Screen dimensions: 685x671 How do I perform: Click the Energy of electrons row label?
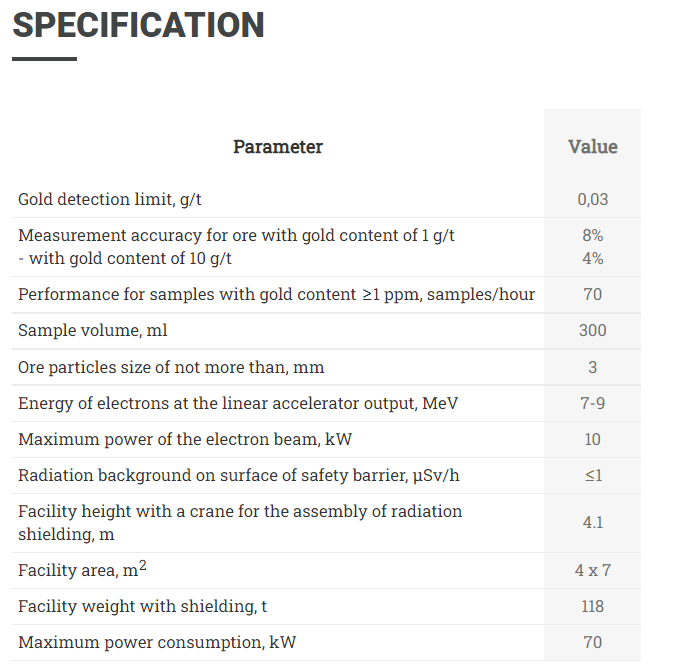[x=238, y=403]
